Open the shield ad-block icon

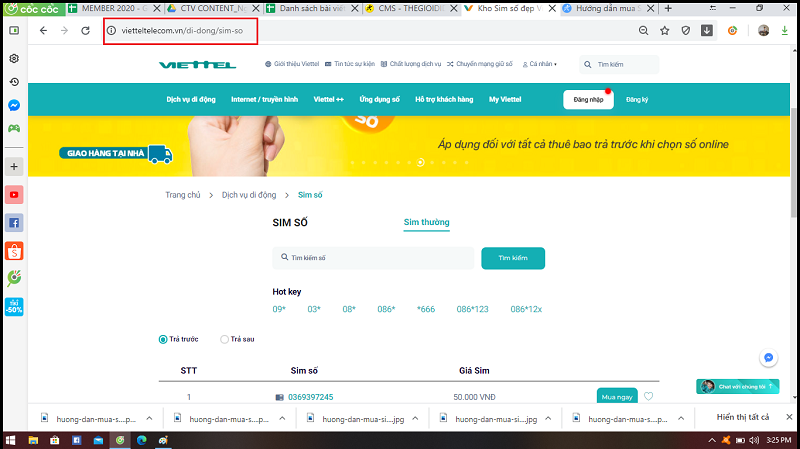[686, 31]
